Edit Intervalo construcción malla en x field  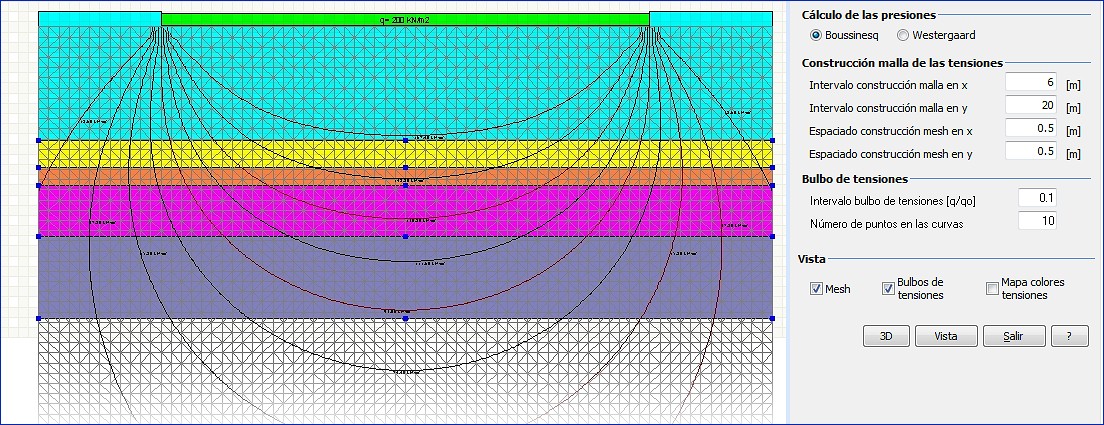(1031, 82)
